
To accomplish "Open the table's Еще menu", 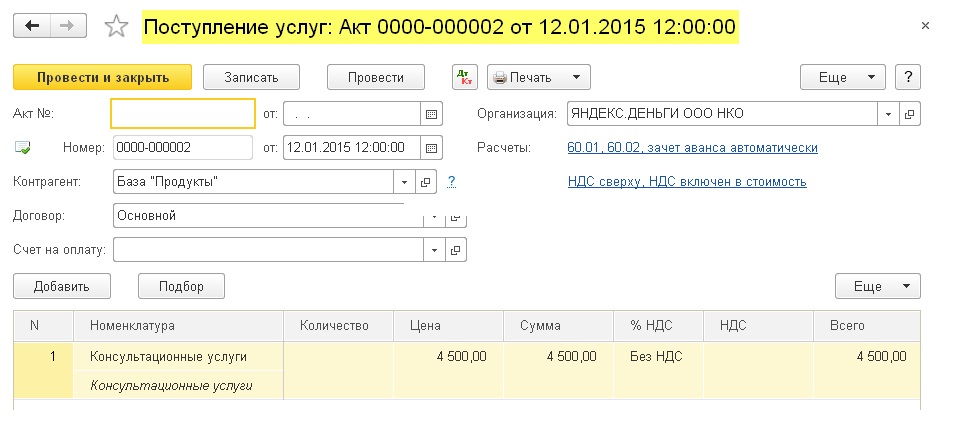I will (878, 286).
